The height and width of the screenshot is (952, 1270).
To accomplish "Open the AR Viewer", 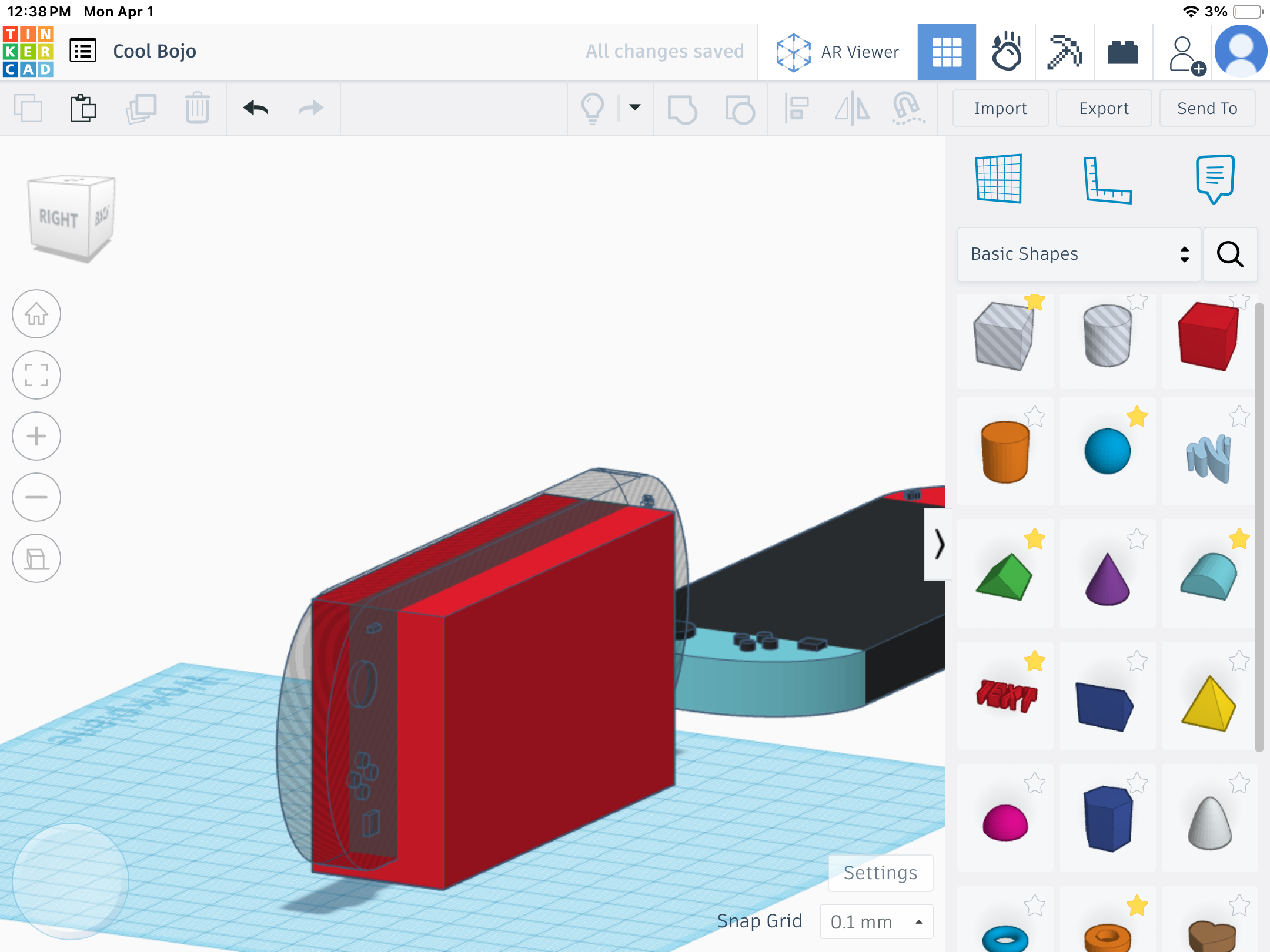I will pos(837,52).
